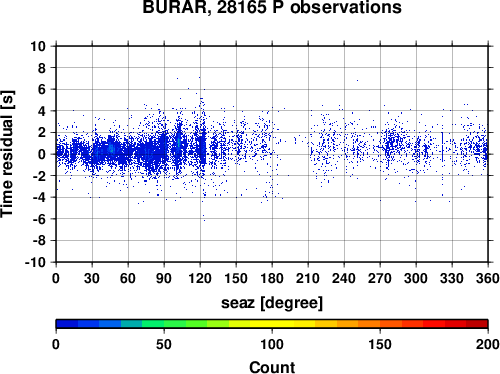Viewport: 500px width, 374px height.
Task: Click the orange segment near count 150
Action: [380, 324]
